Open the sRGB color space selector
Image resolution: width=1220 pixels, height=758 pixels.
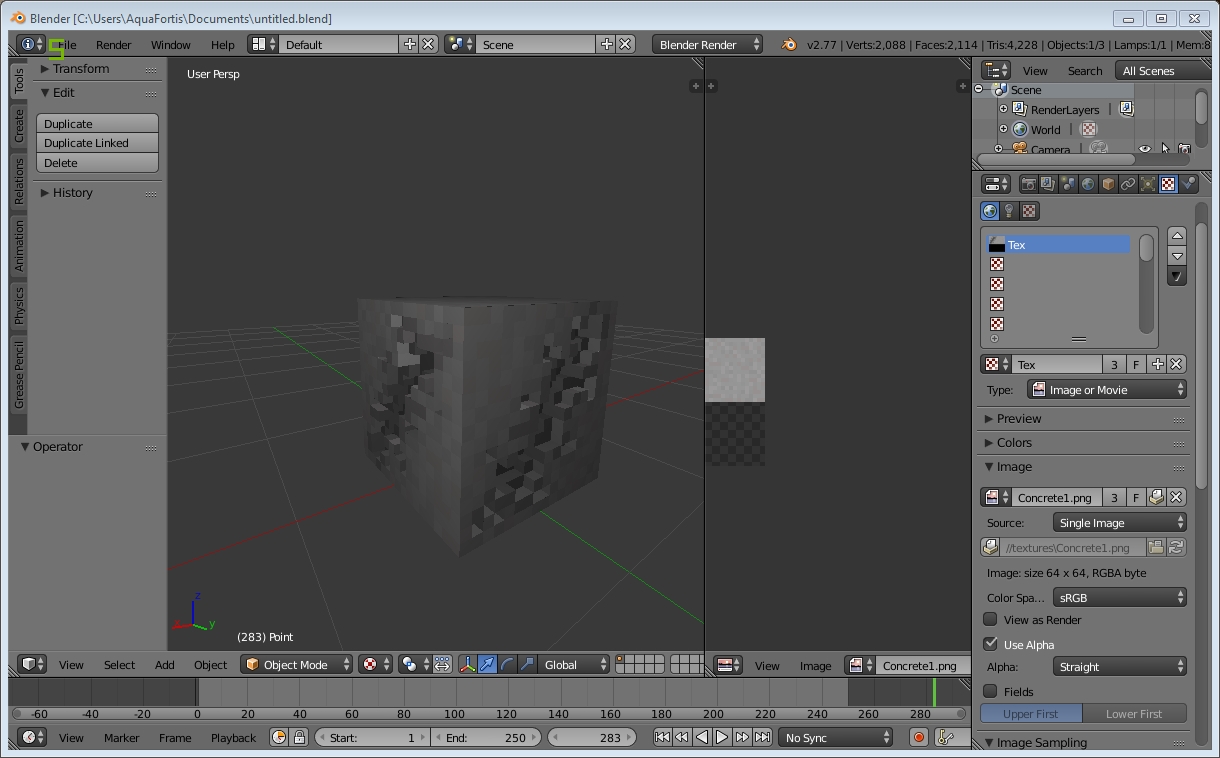[1120, 597]
